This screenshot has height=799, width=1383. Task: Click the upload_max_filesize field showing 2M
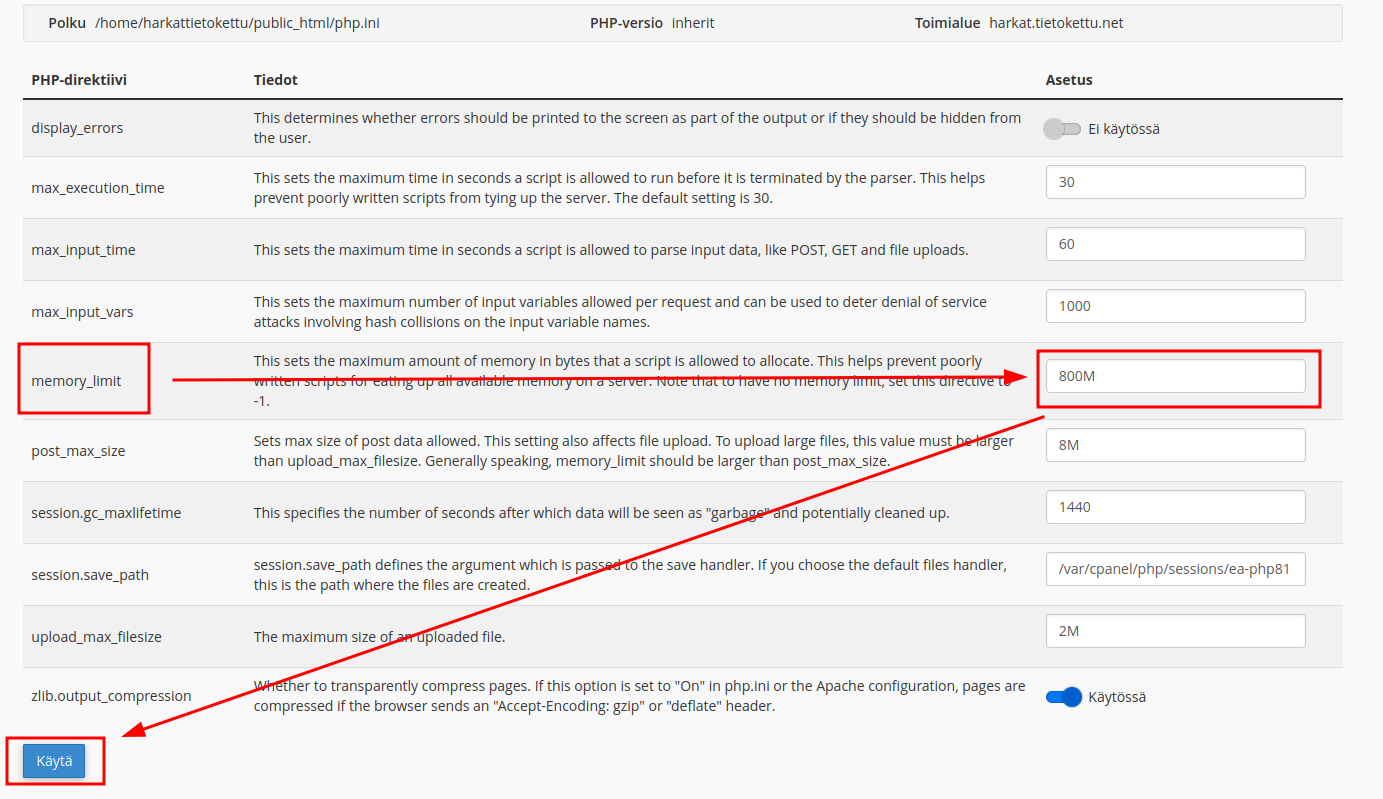click(x=1175, y=631)
